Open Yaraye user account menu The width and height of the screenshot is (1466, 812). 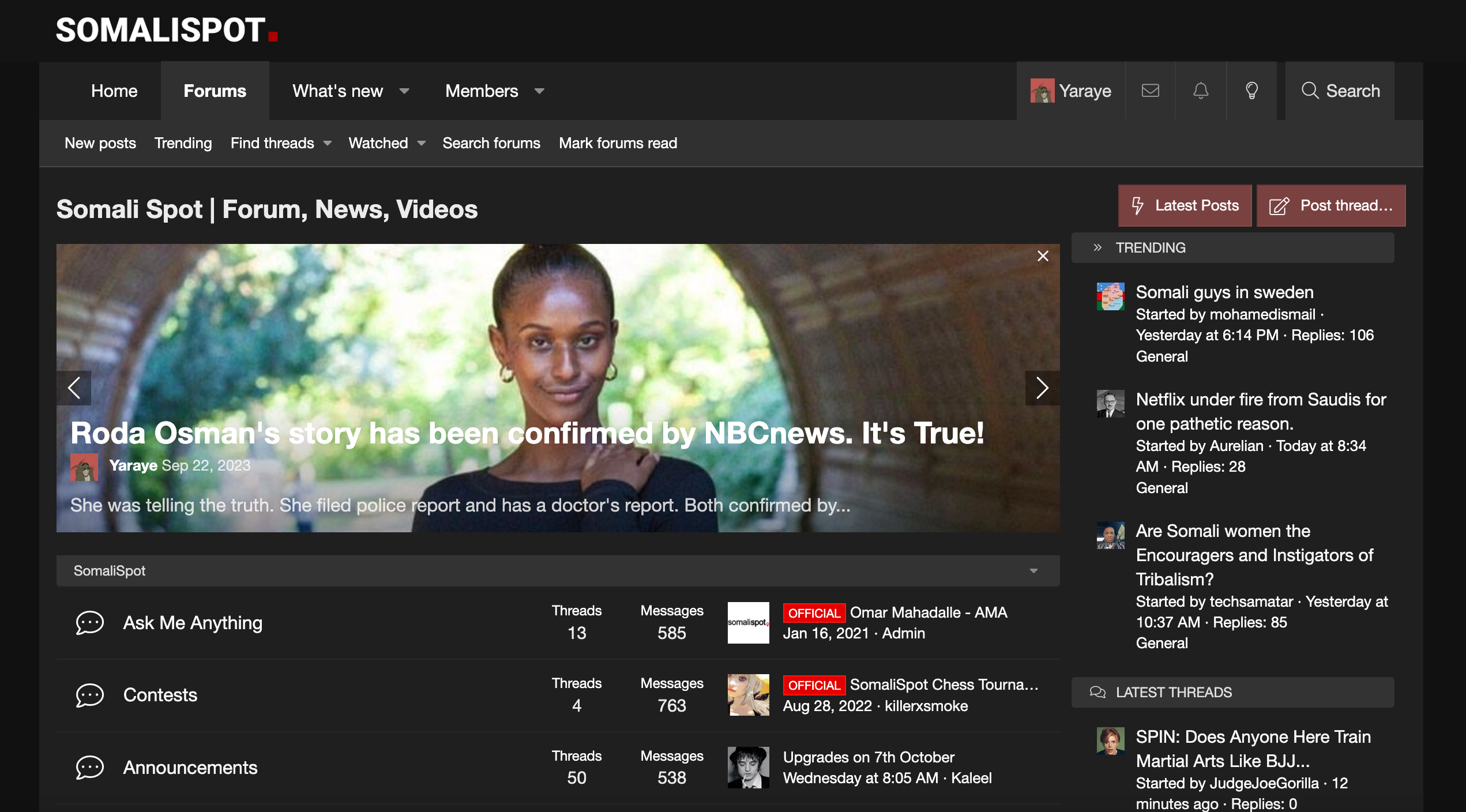pos(1071,91)
